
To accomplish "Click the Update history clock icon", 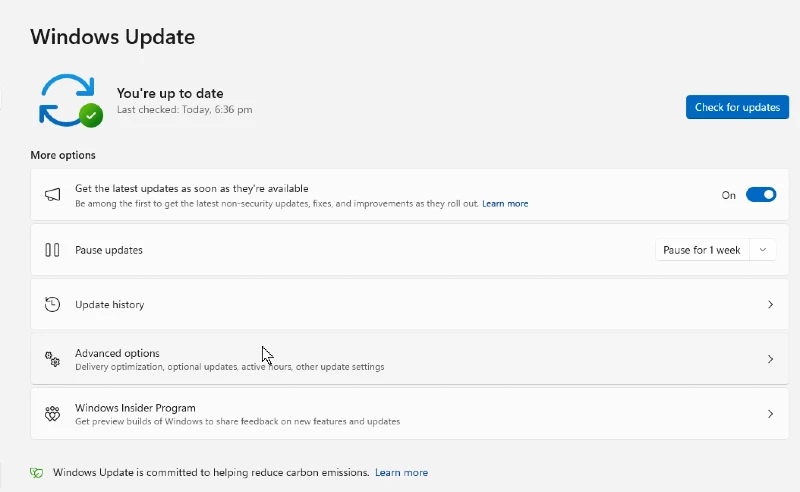I will (52, 305).
